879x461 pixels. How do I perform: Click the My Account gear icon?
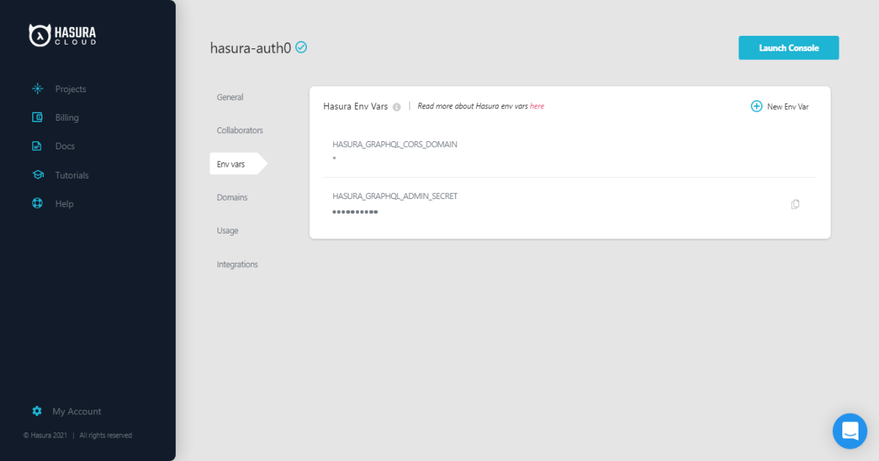click(x=37, y=411)
